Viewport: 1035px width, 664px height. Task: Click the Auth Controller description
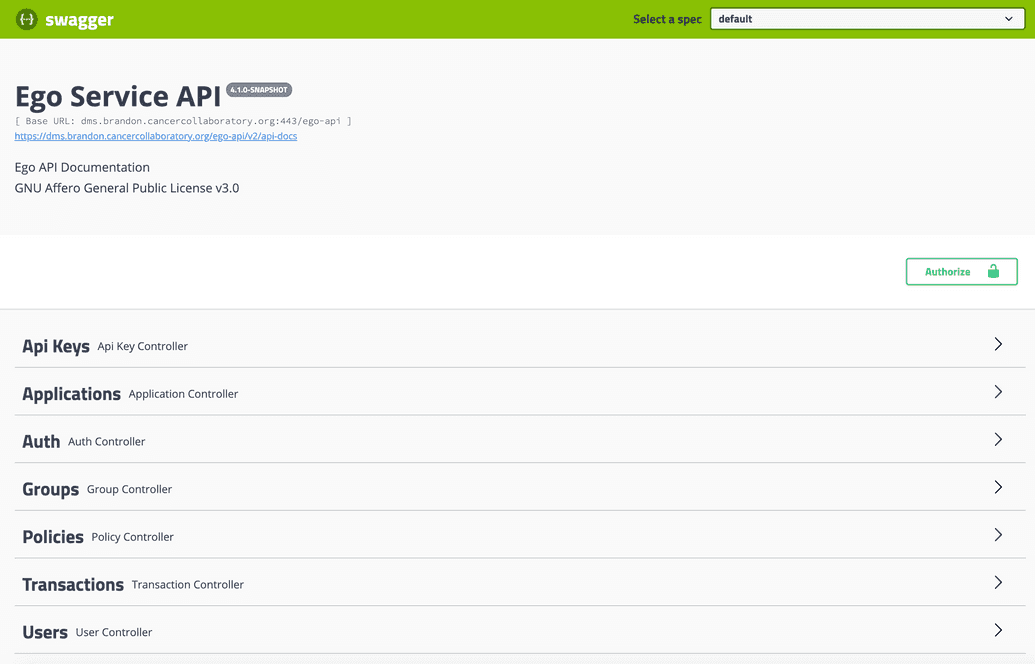pos(106,442)
